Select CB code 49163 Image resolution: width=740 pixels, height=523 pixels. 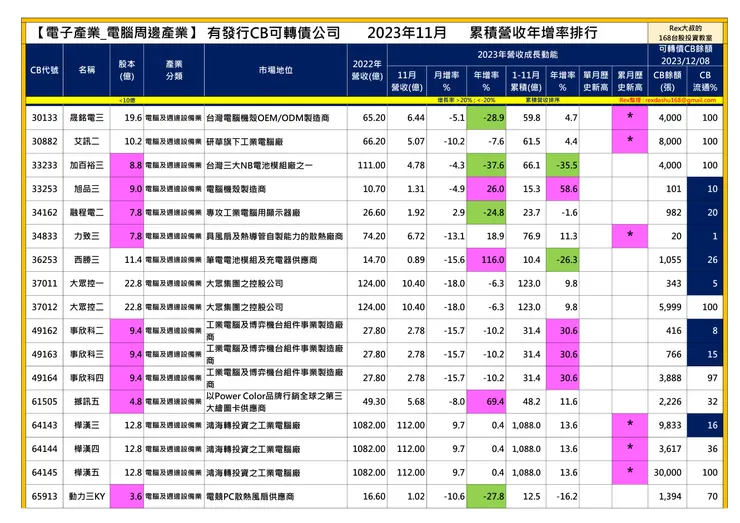44,354
